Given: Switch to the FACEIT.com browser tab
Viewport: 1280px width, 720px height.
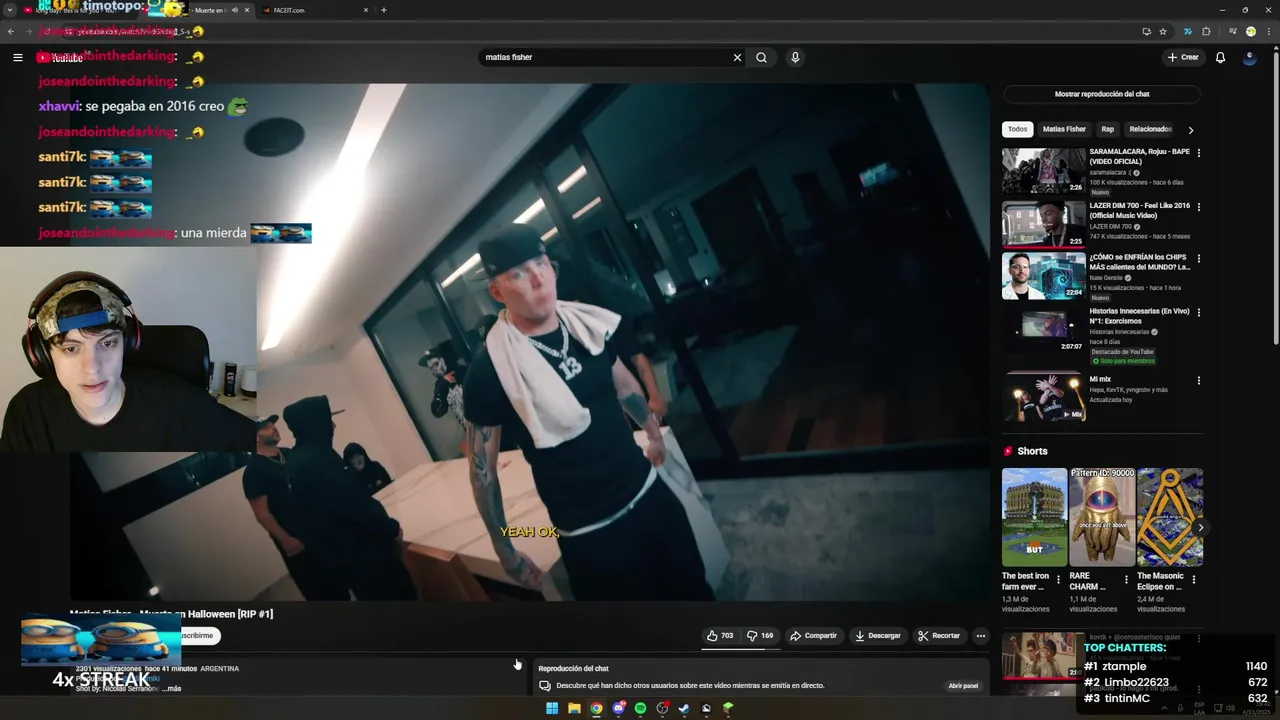Looking at the screenshot, I should (313, 10).
